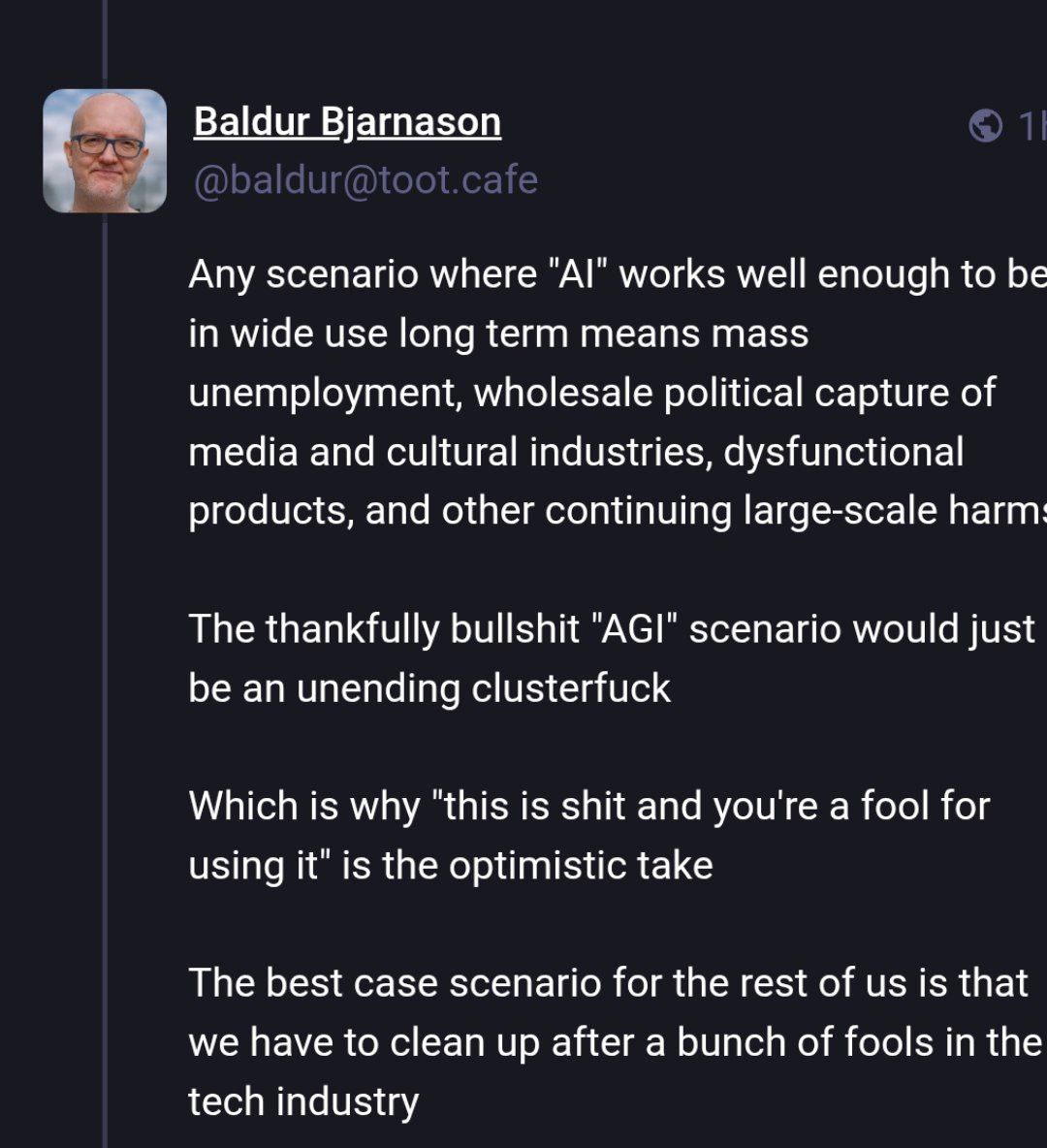Click the text "be an unending clusterfuck"

point(429,688)
